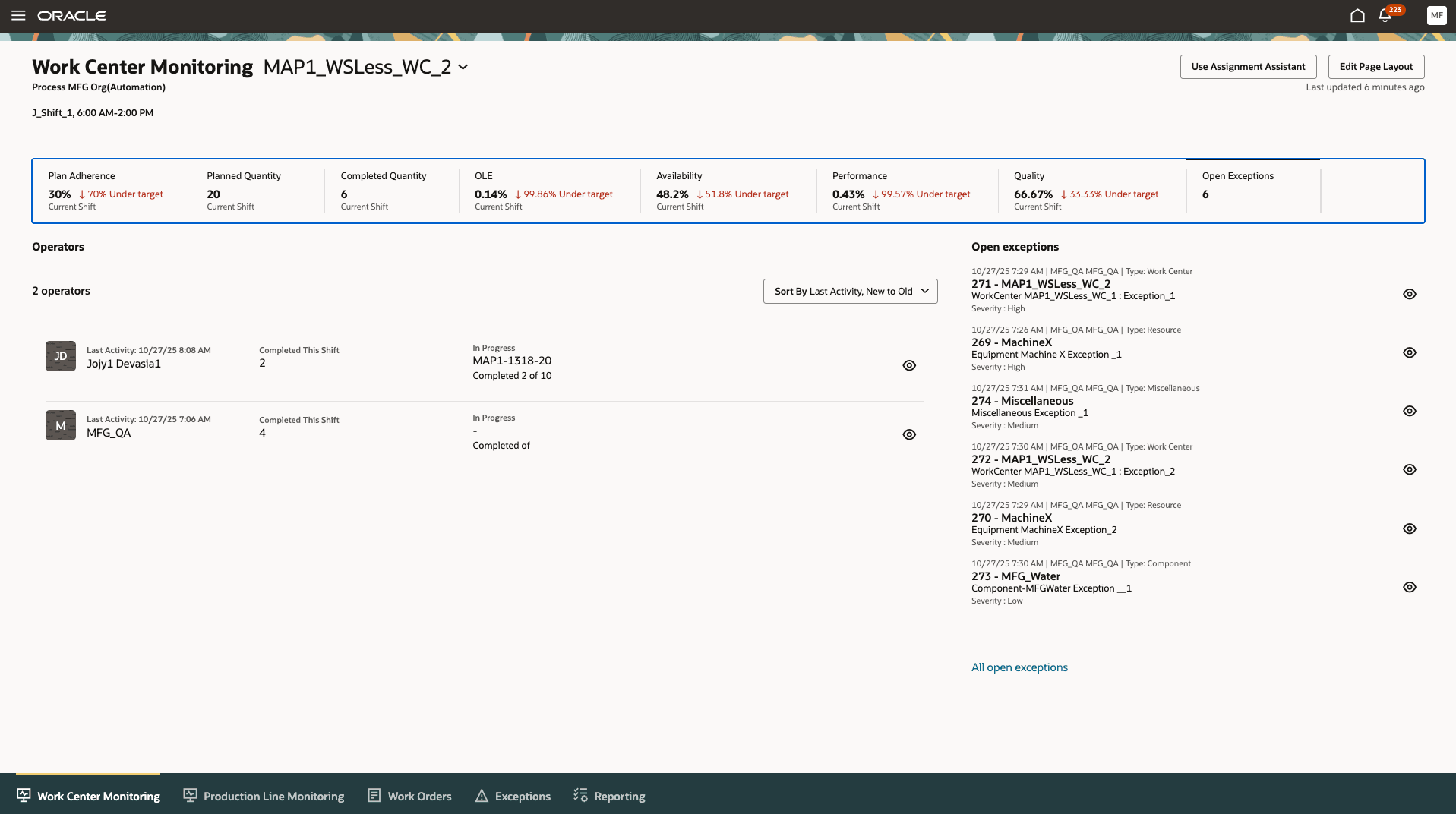
Task: Open the notifications bell
Action: click(1385, 15)
